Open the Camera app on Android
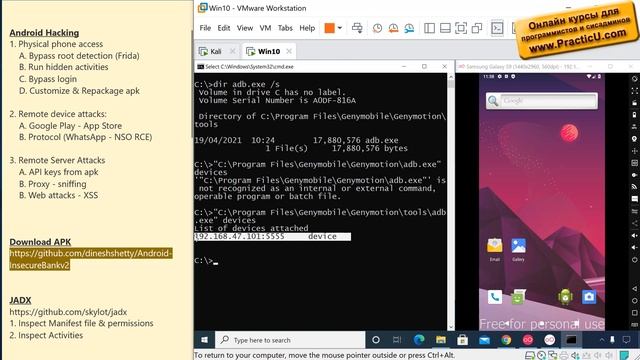Viewport: 640px width, 360px height. (589, 297)
